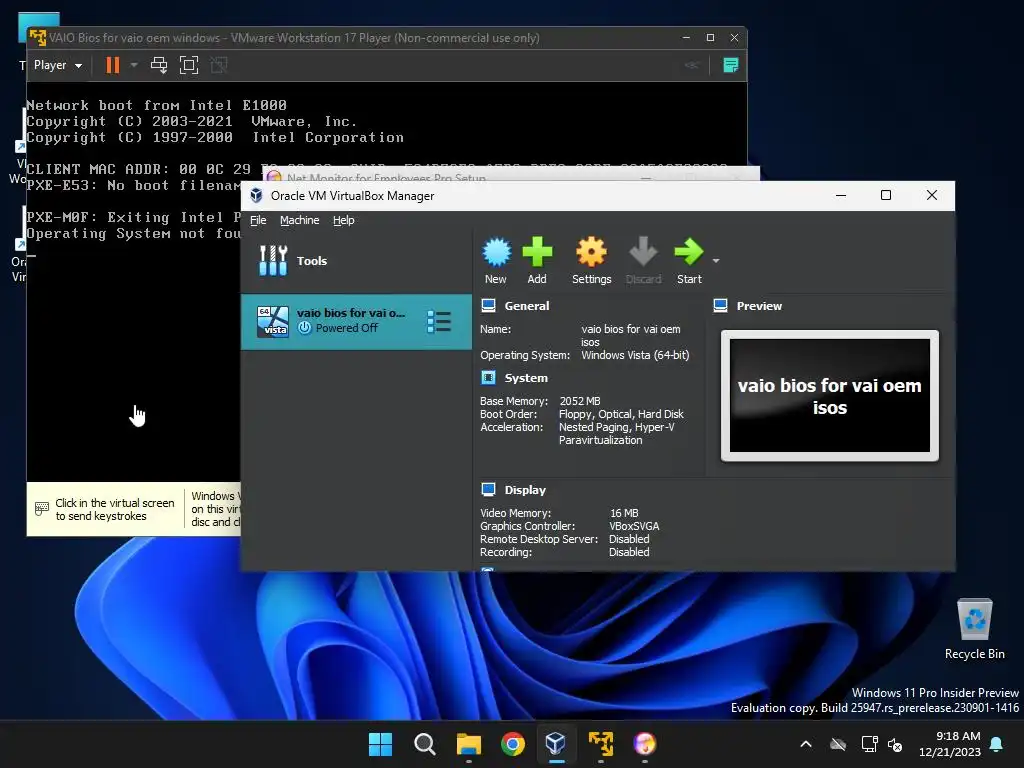The width and height of the screenshot is (1024, 768).
Task: Select the vaio bios for vai oem VM entry
Action: (x=357, y=321)
